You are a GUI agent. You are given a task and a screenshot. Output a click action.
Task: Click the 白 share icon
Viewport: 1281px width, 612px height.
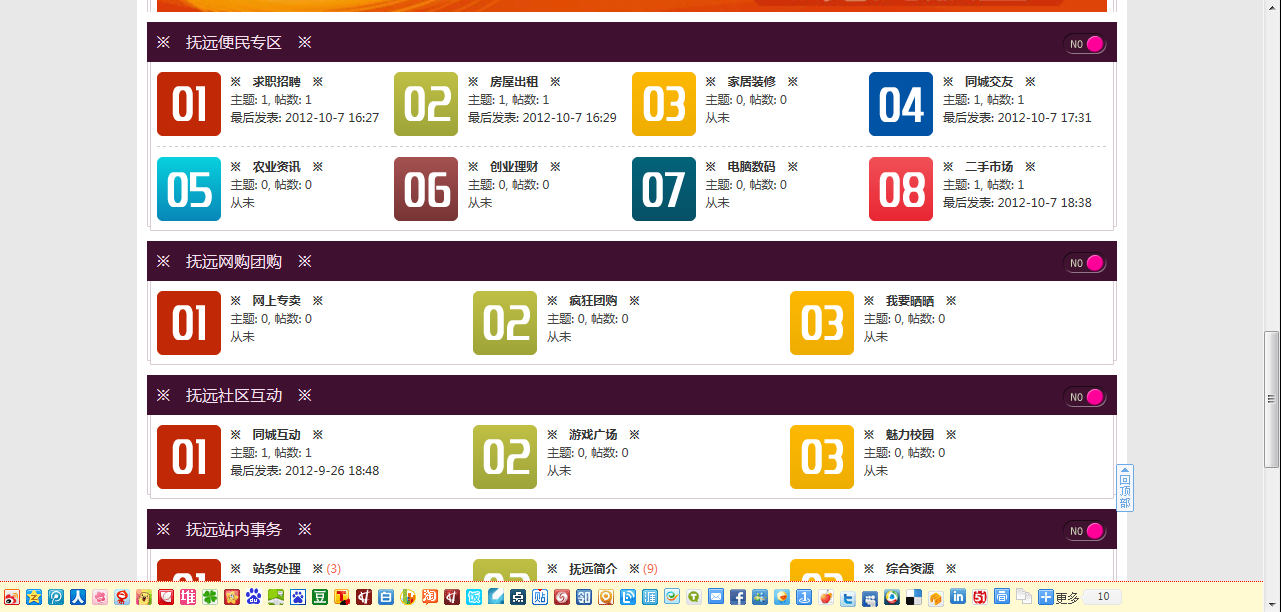click(386, 597)
